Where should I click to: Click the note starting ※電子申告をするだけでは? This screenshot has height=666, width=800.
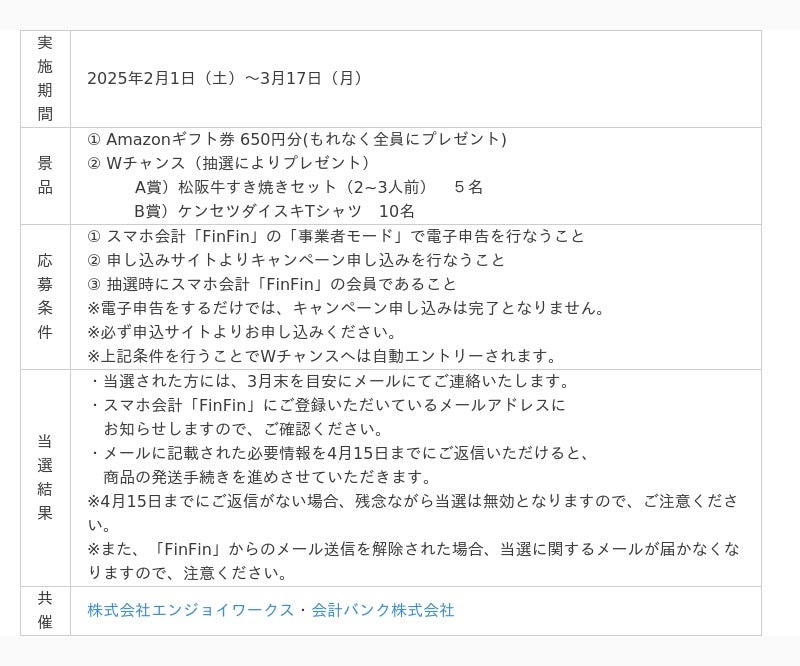(347, 308)
